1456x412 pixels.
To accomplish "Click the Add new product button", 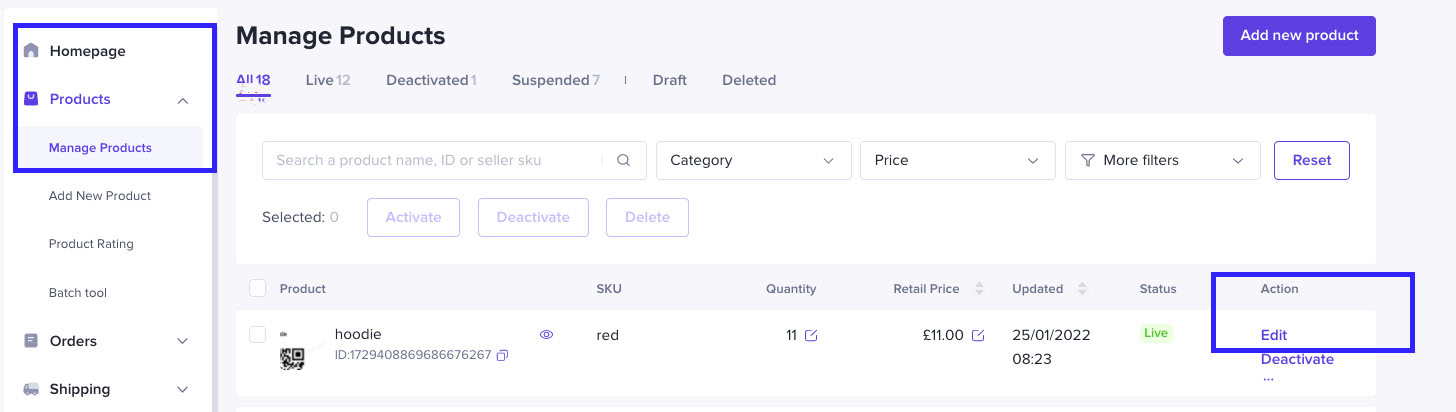I will 1299,36.
